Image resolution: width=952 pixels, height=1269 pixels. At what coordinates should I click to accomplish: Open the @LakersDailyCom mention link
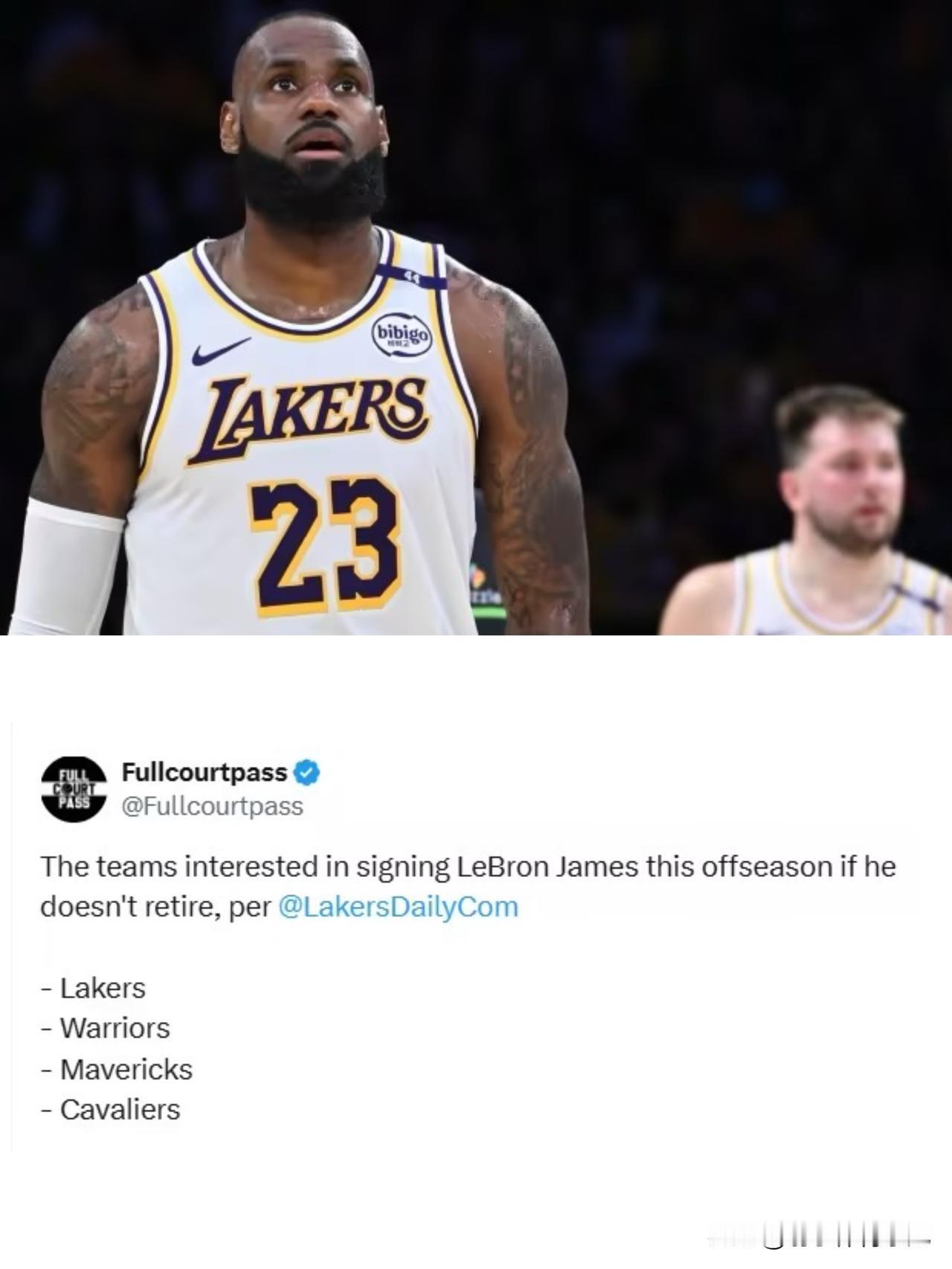tap(398, 907)
